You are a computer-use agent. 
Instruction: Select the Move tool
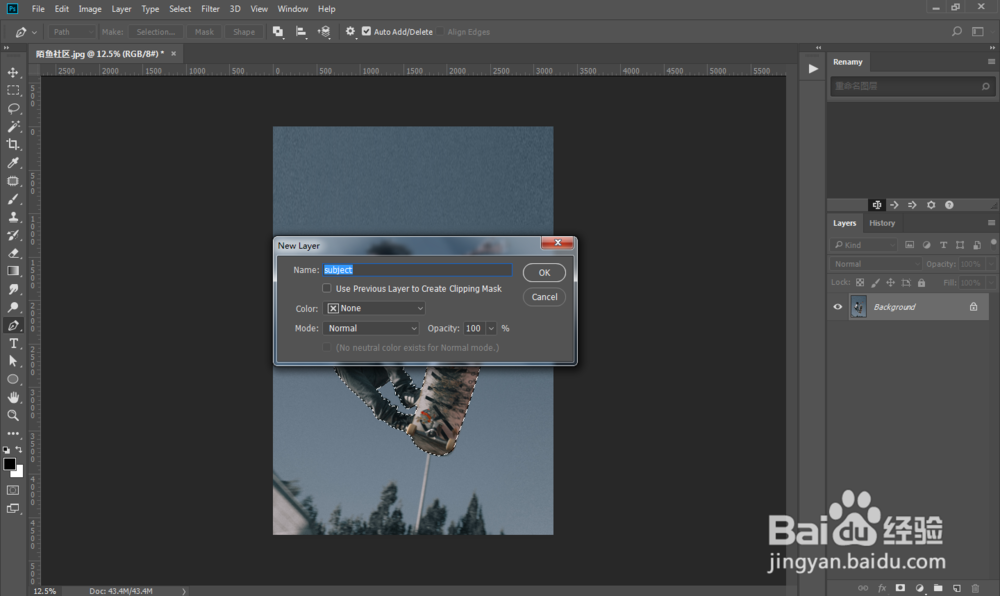pos(13,73)
